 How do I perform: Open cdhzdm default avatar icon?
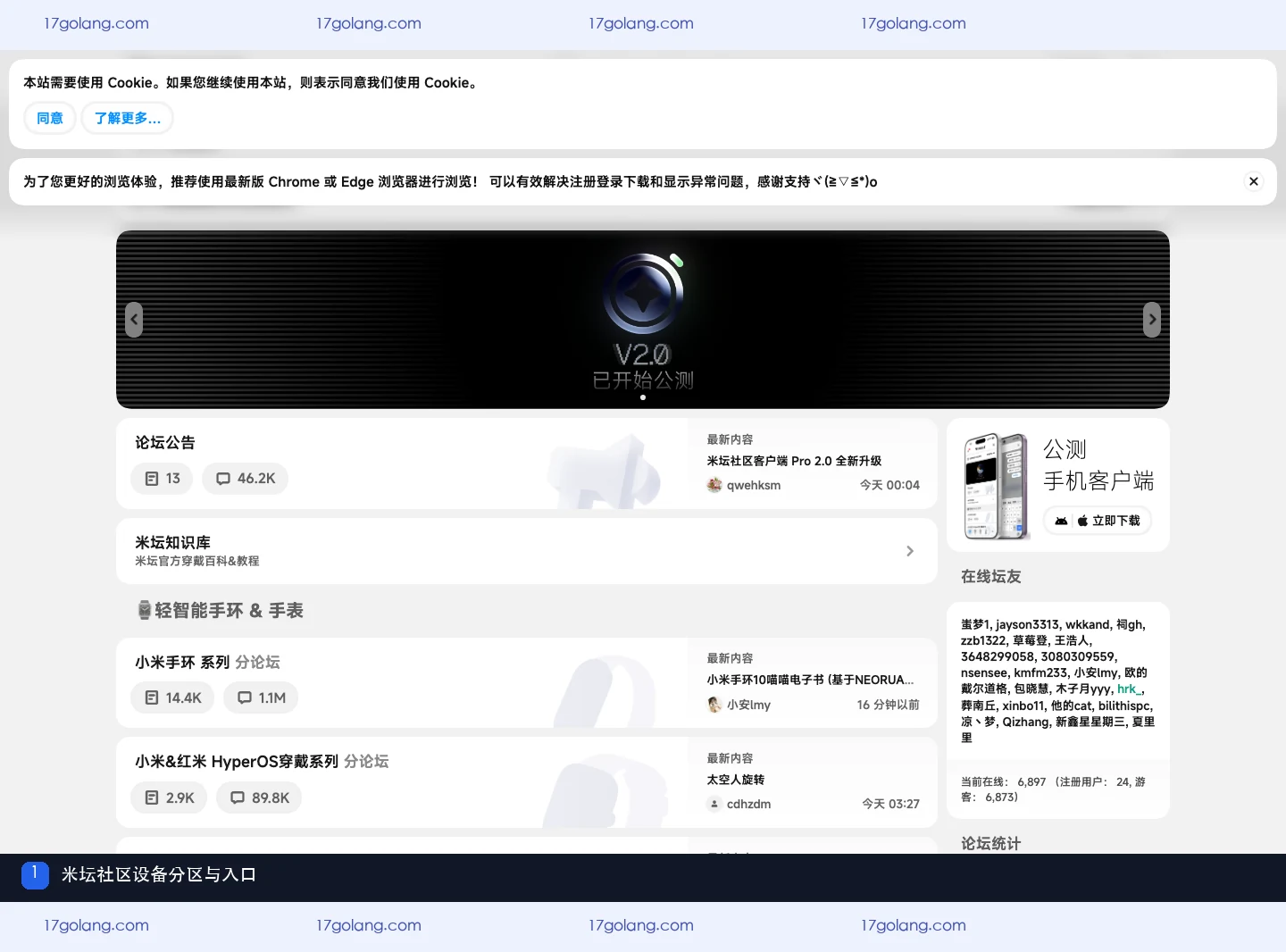(x=714, y=804)
